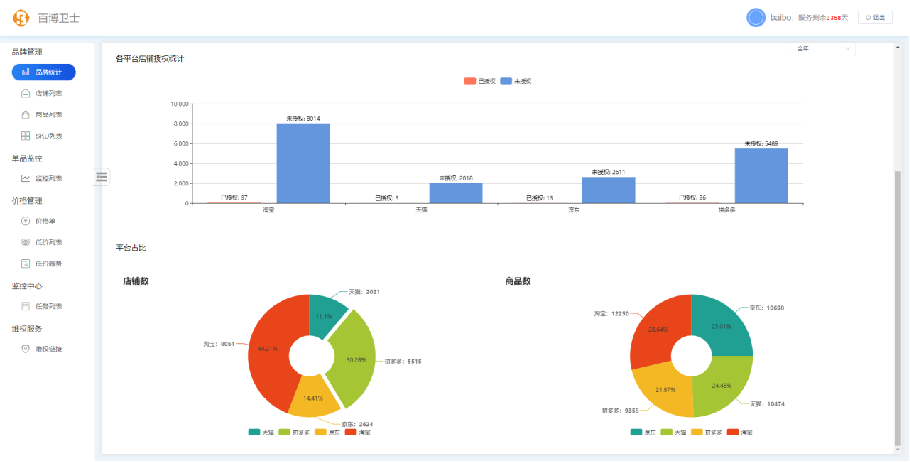
Task: Toggle 京东 in the 商品数 pie legend
Action: point(644,432)
